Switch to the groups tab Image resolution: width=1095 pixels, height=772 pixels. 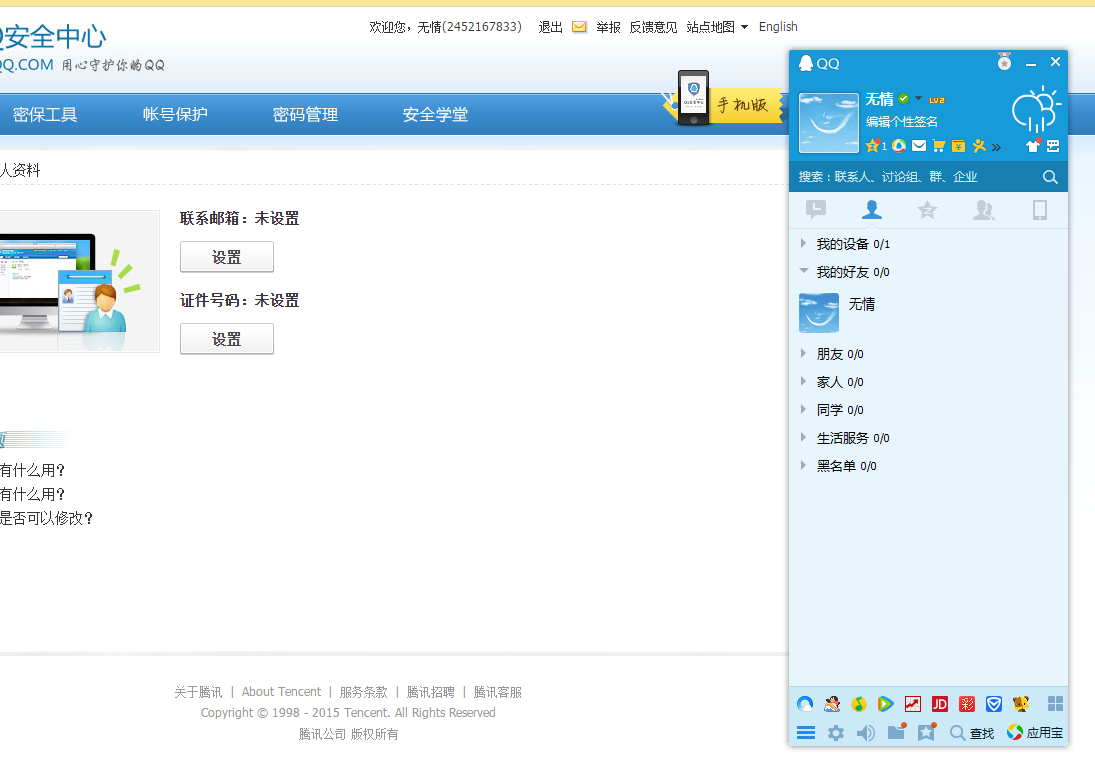tap(983, 210)
